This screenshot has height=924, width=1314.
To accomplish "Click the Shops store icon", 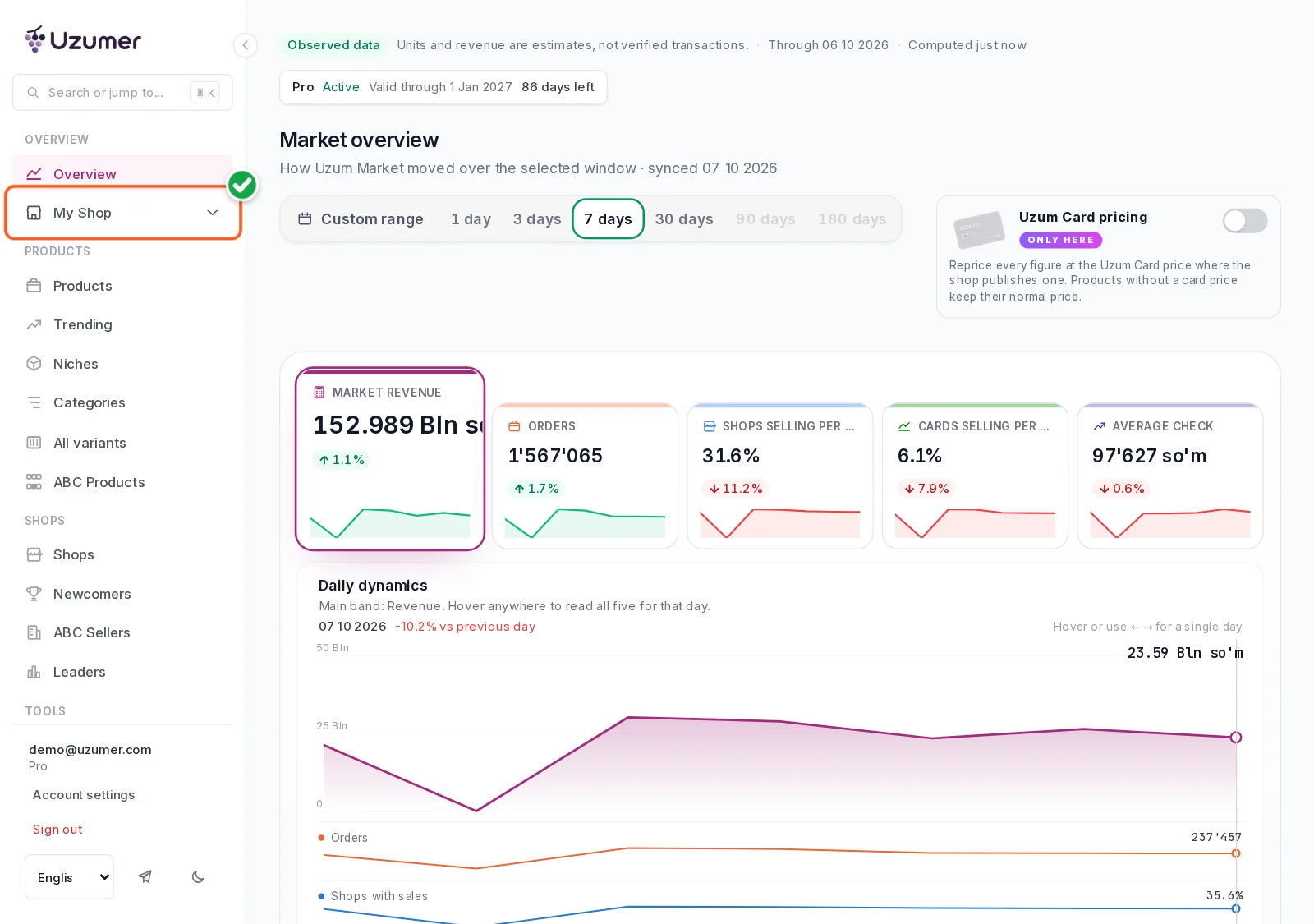I will [x=34, y=554].
